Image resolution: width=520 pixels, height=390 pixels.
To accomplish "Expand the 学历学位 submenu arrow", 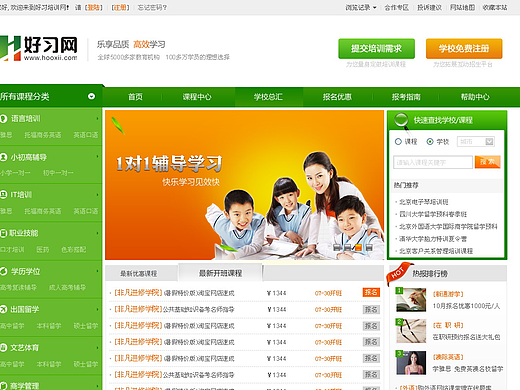I will [x=97, y=271].
